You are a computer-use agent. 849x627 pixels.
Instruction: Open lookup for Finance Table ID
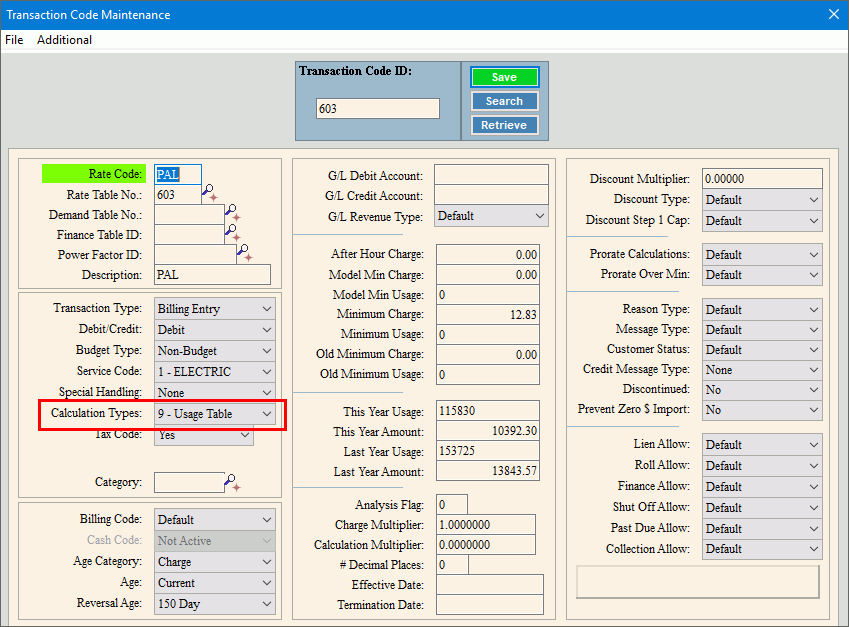pyautogui.click(x=233, y=234)
